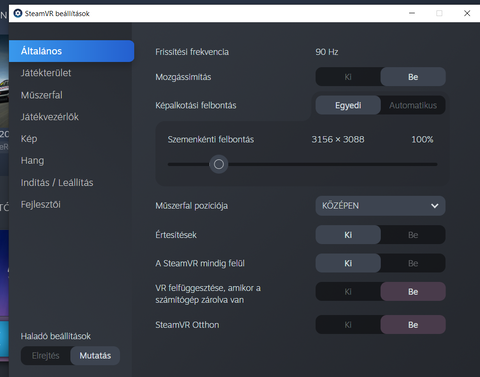Select Egyedi for Képalkotási felbontás
This screenshot has height=377, width=480.
coord(348,105)
